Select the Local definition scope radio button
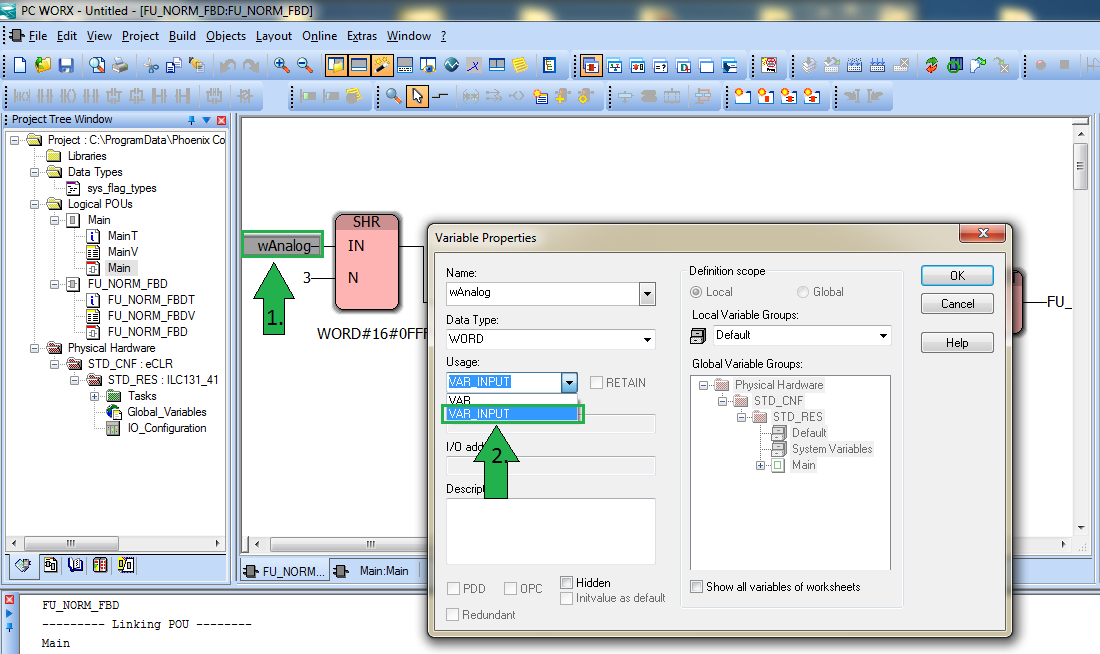The height and width of the screenshot is (654, 1100). click(x=698, y=292)
